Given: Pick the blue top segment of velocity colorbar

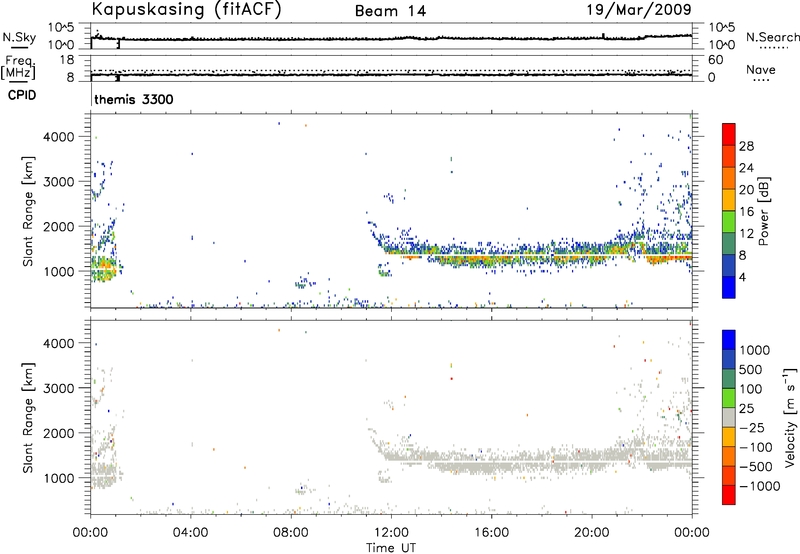Looking at the screenshot, I should tap(729, 340).
